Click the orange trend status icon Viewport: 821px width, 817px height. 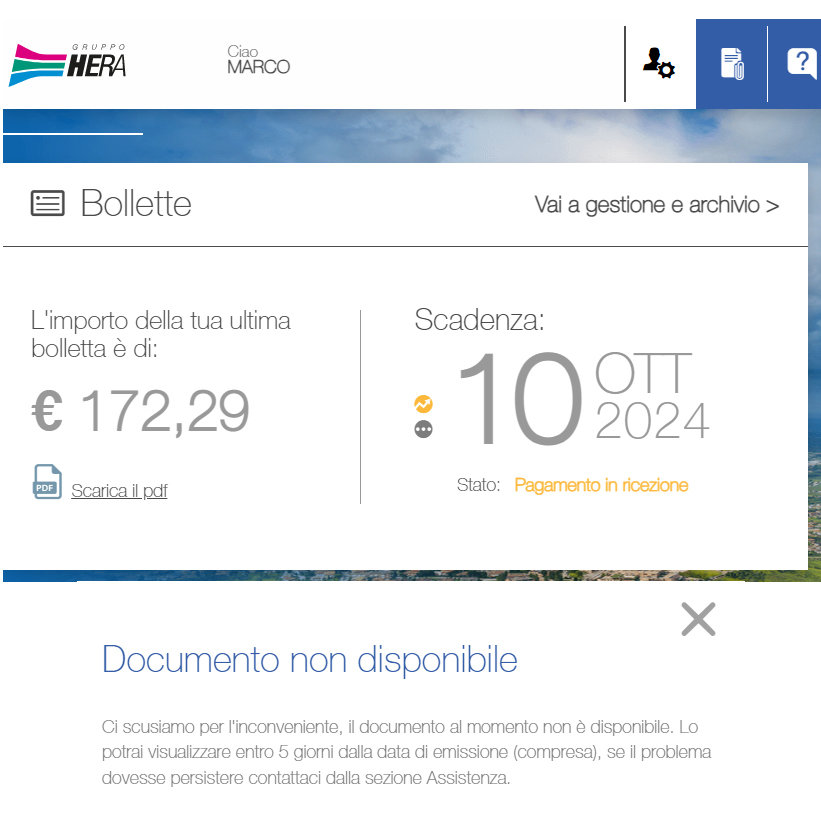(x=424, y=404)
